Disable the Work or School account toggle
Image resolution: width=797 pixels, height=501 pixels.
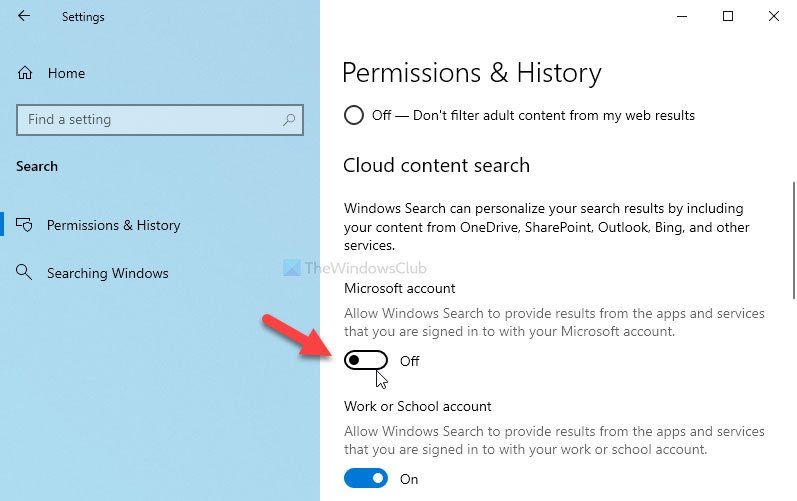pos(365,479)
